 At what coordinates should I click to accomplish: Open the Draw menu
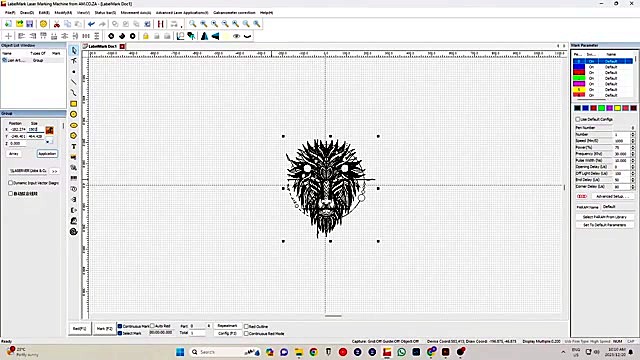pos(27,13)
